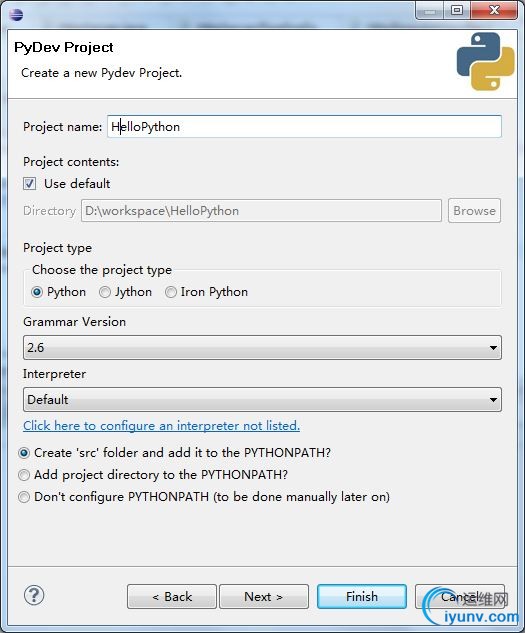Click the Next button
Viewport: 525px width, 633px height.
pos(264,596)
